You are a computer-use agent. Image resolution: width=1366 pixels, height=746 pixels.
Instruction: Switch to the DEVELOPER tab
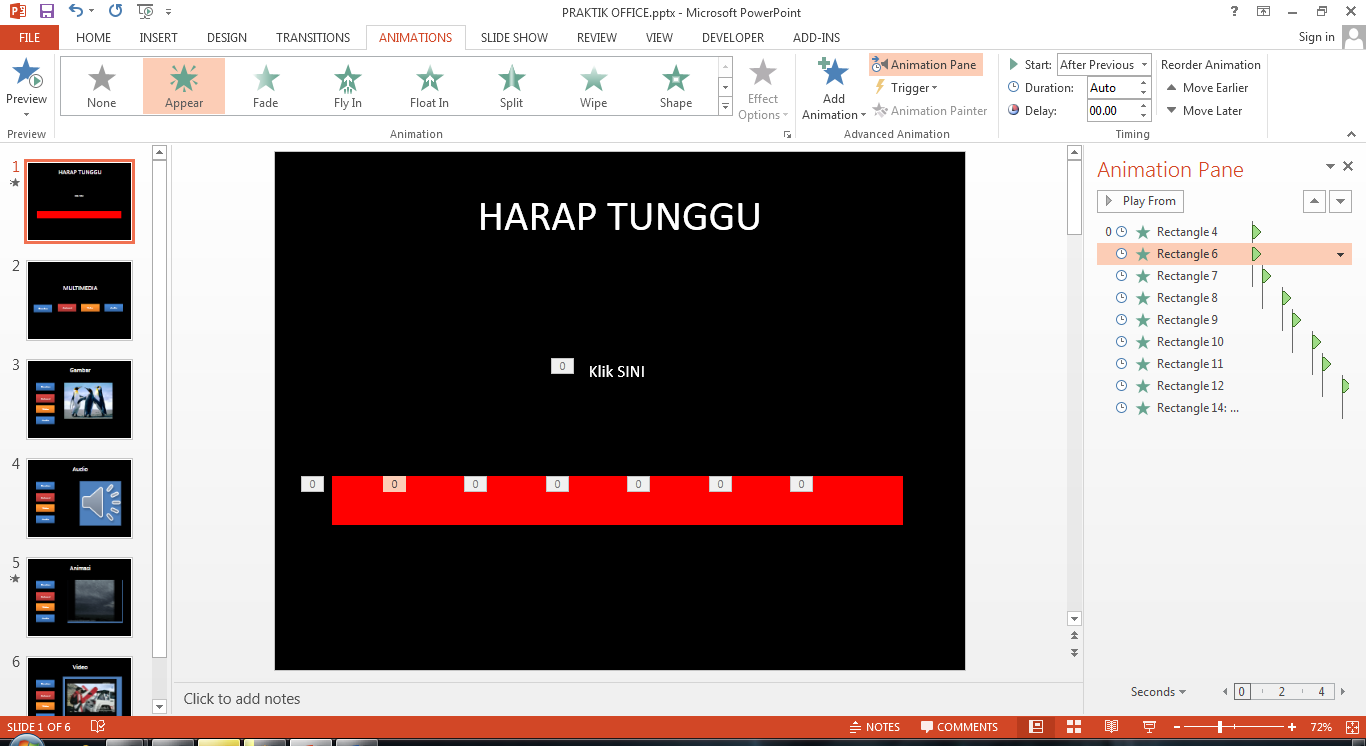(x=733, y=38)
